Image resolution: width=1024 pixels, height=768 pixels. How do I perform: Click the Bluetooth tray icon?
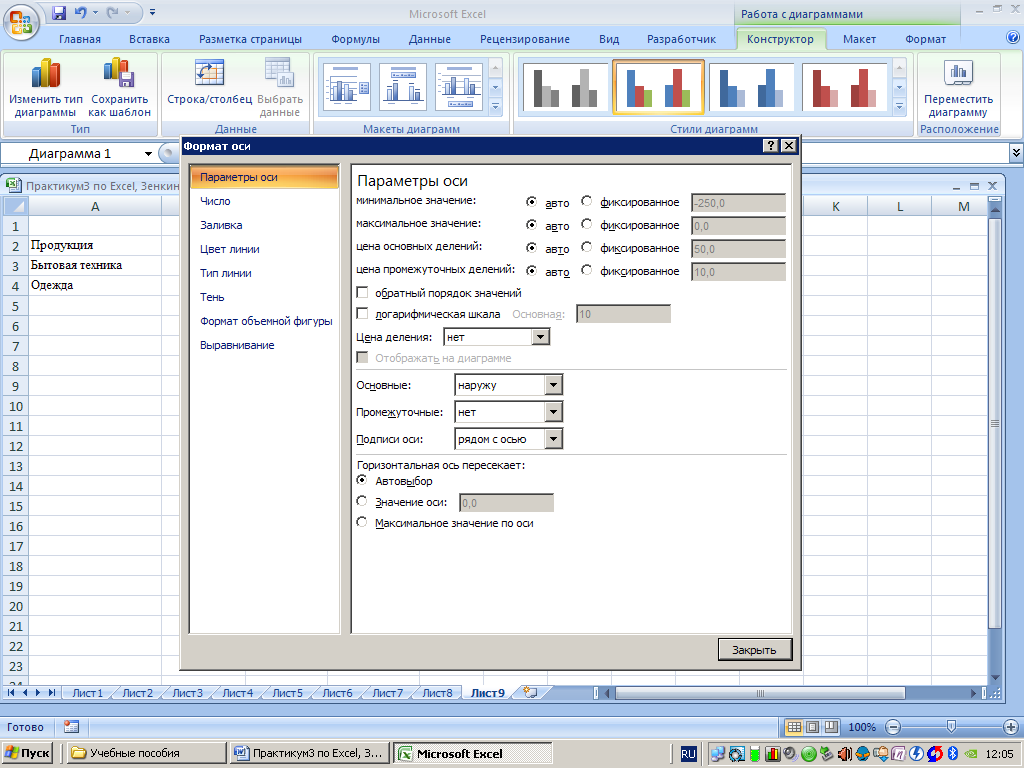click(953, 754)
